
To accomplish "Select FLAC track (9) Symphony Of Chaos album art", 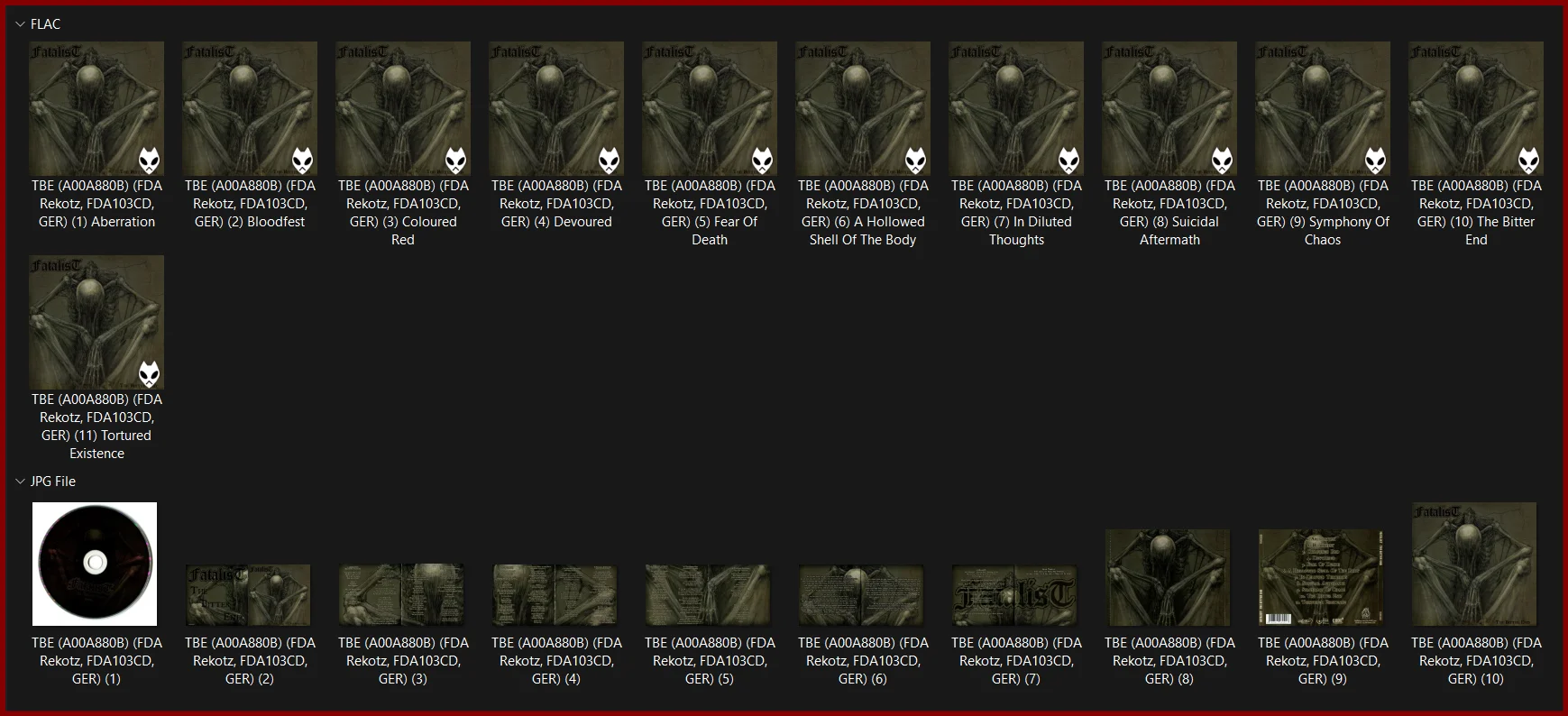I will point(1323,108).
